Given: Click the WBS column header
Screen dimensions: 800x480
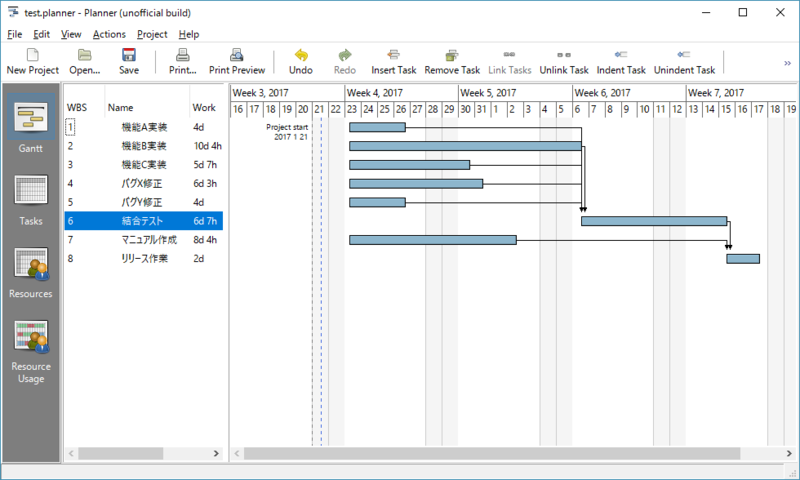Looking at the screenshot, I should click(x=77, y=108).
